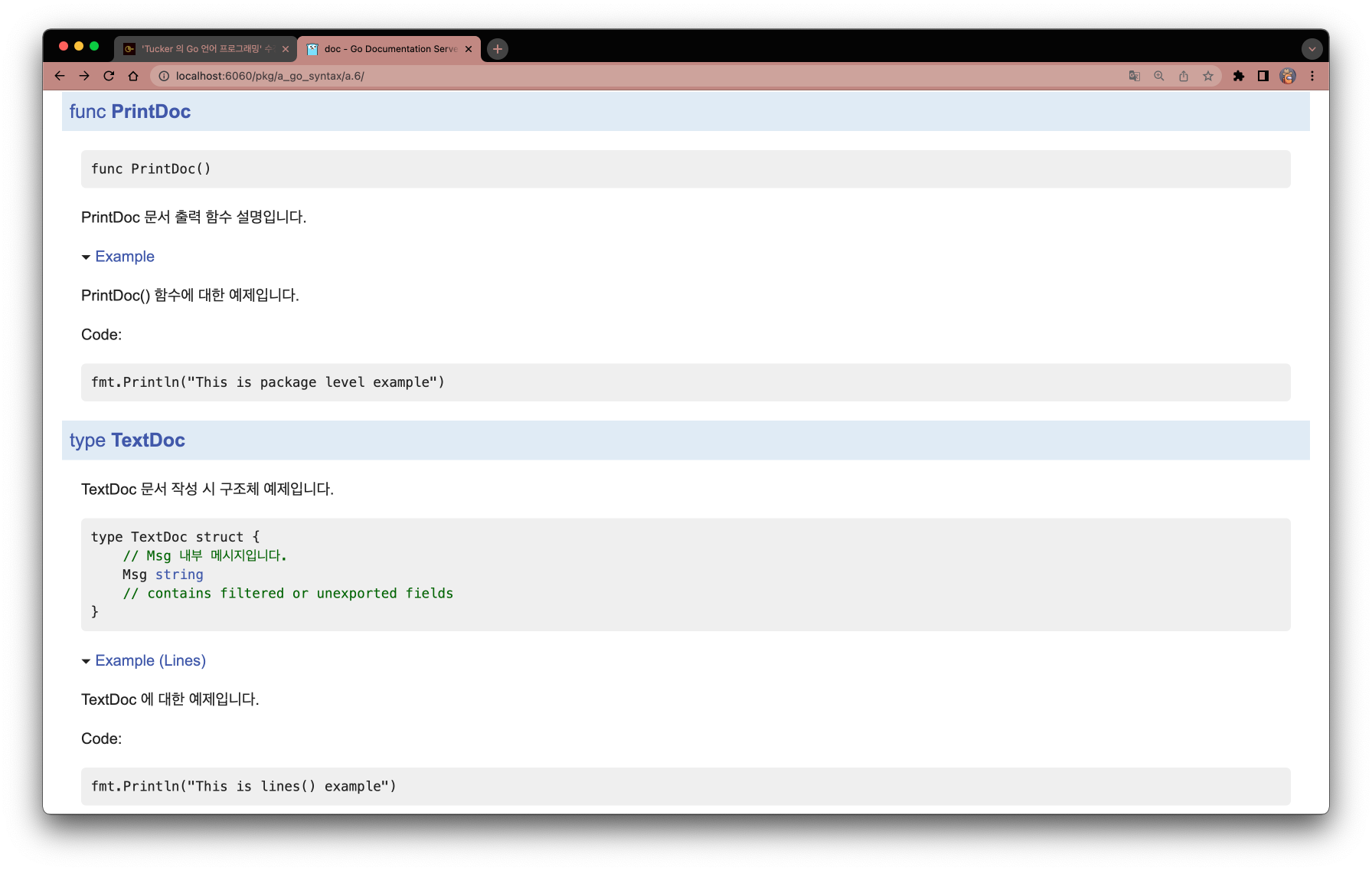Image resolution: width=1372 pixels, height=871 pixels.
Task: Collapse the Example (Lines) section
Action: pyautogui.click(x=144, y=660)
